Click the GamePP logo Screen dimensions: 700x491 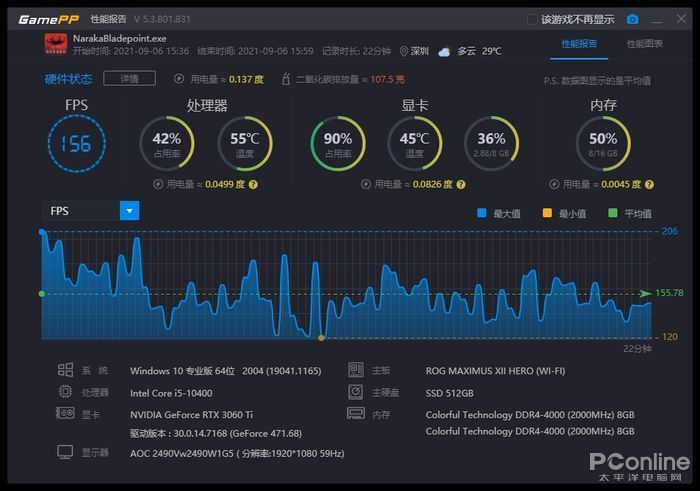tap(49, 19)
